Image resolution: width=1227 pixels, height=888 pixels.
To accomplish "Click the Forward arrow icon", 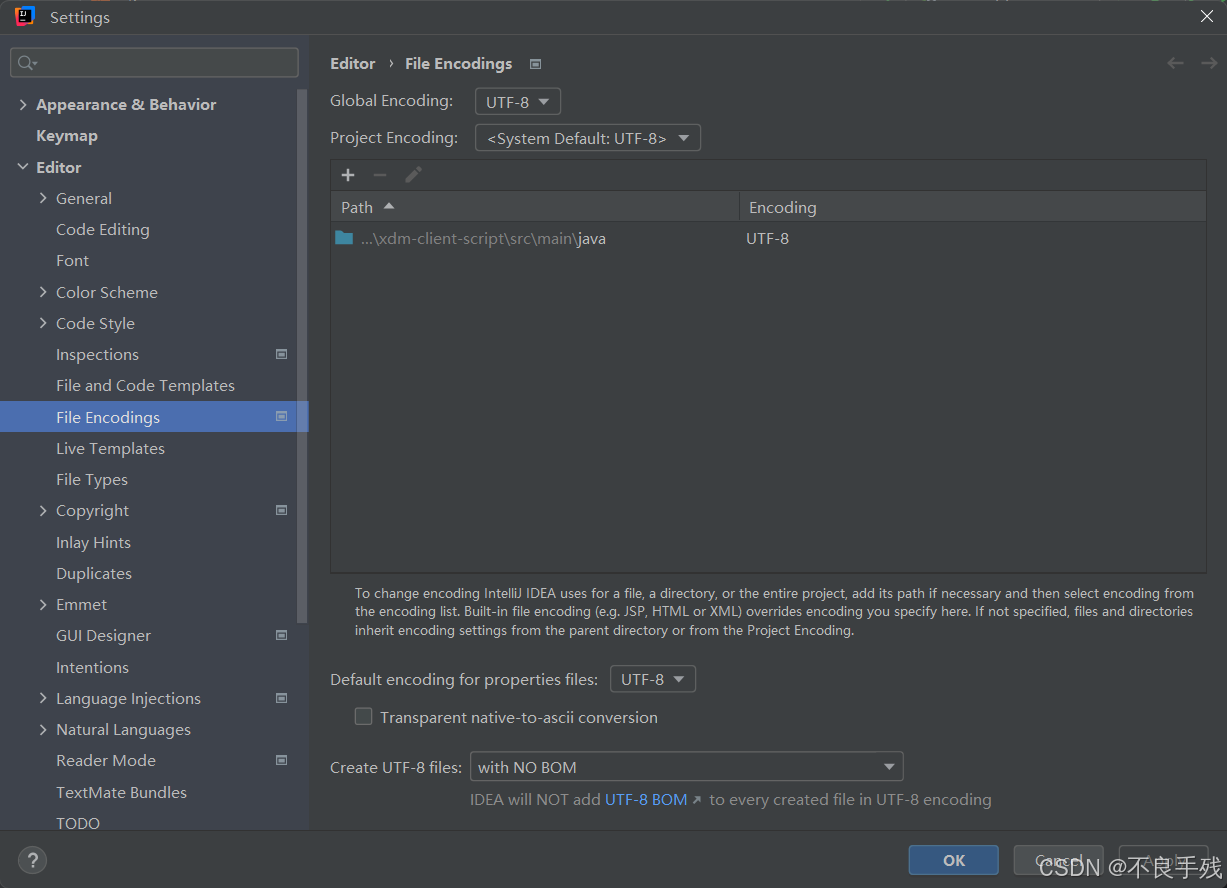I will [x=1209, y=63].
